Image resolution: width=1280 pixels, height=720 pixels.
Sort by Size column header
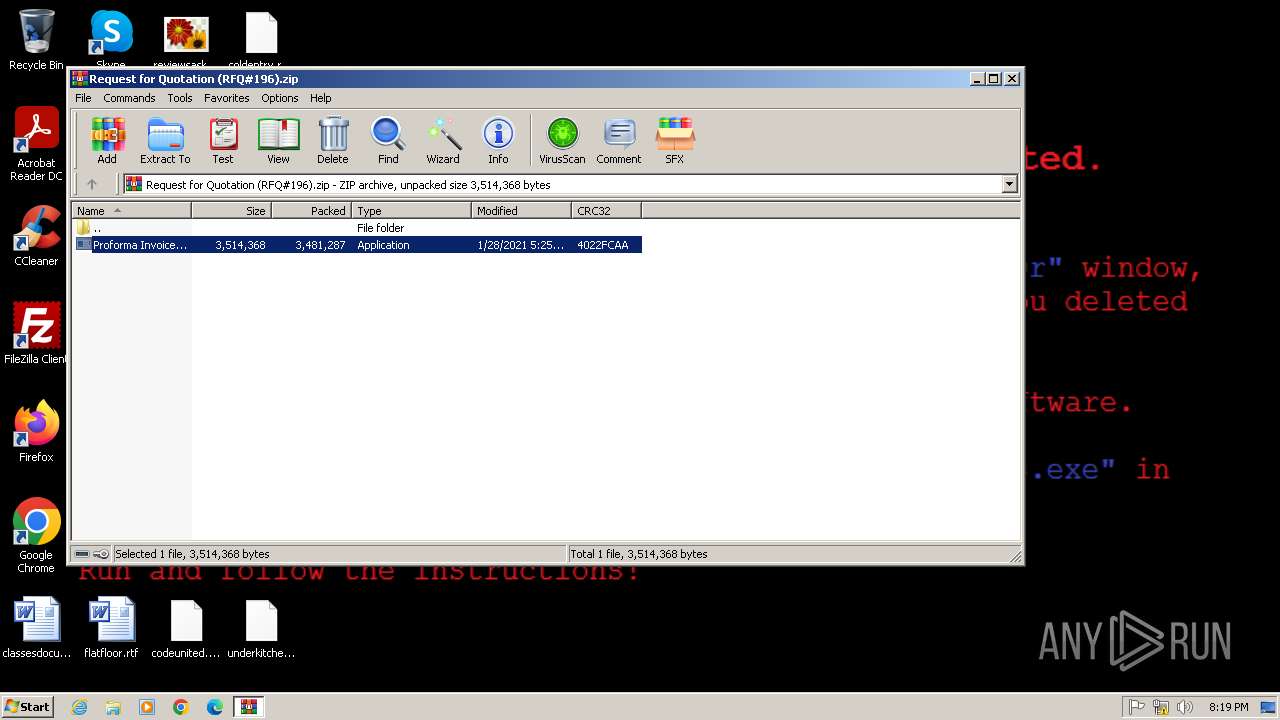[x=232, y=210]
